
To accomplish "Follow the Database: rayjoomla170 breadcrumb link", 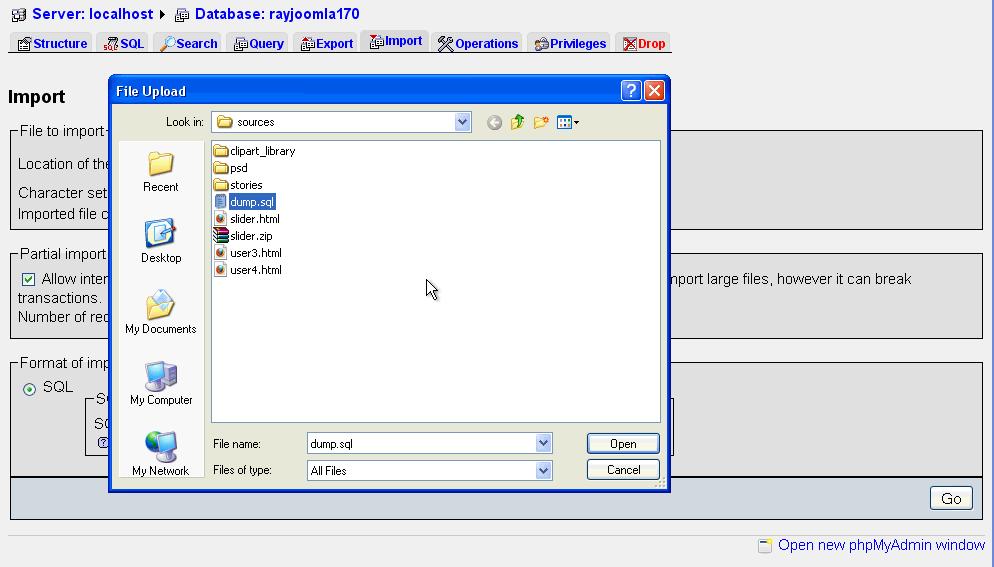I will (x=277, y=14).
